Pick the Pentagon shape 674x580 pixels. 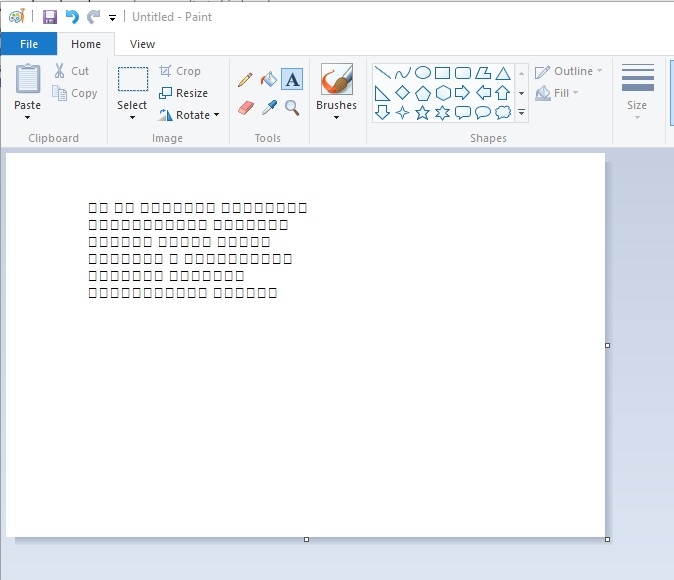click(423, 93)
